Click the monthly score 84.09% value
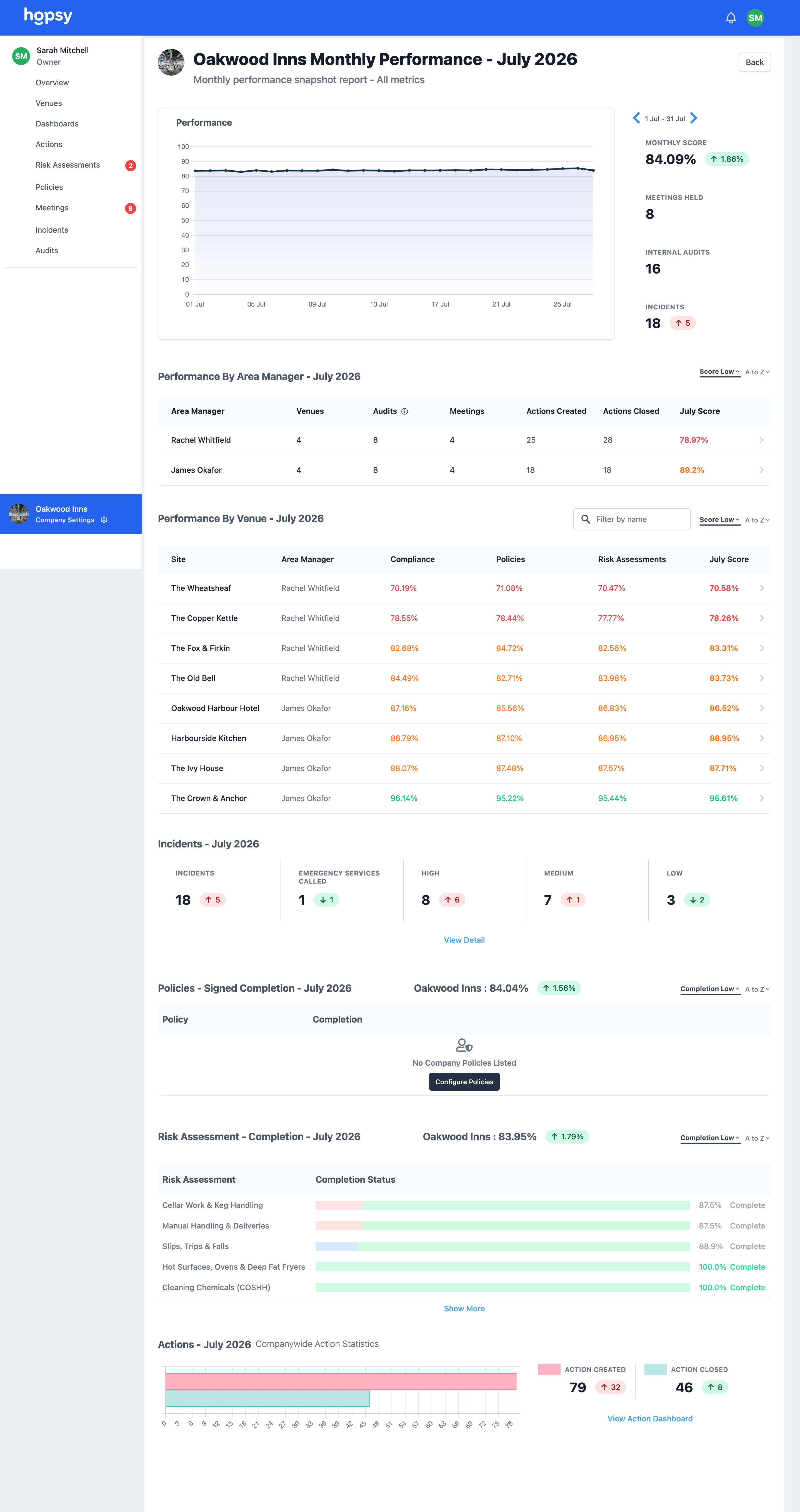 pos(670,160)
